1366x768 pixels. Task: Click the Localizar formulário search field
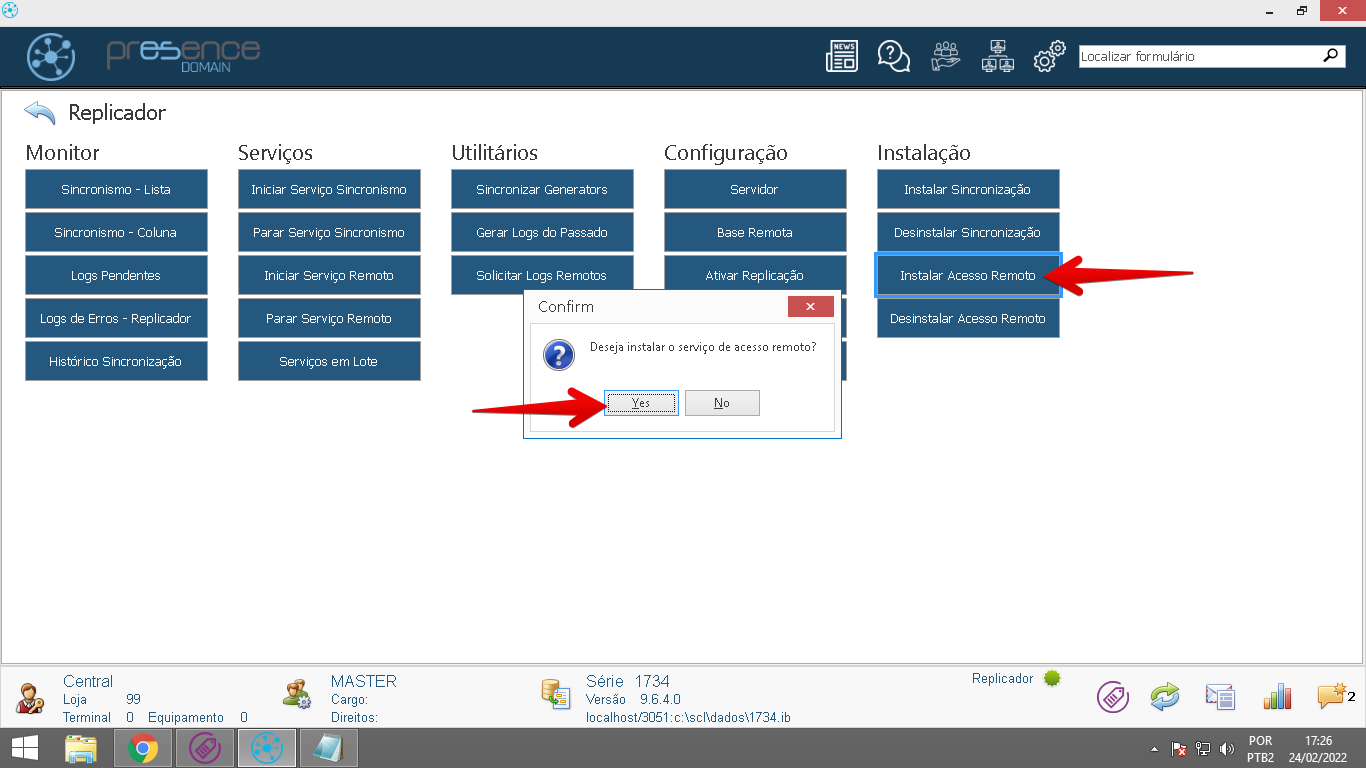coord(1200,56)
